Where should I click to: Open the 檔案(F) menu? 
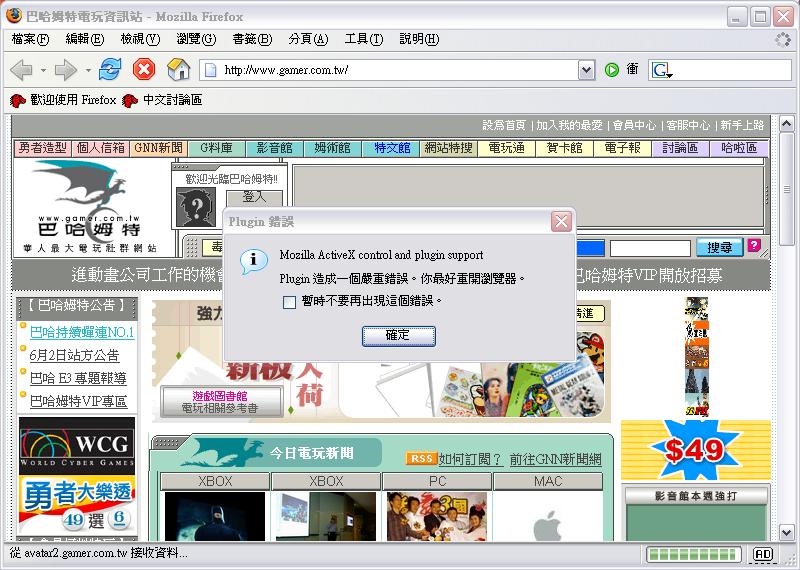[30, 39]
